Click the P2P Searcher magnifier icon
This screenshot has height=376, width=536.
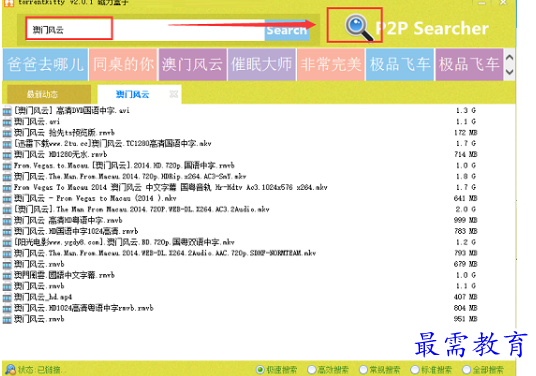coord(358,27)
